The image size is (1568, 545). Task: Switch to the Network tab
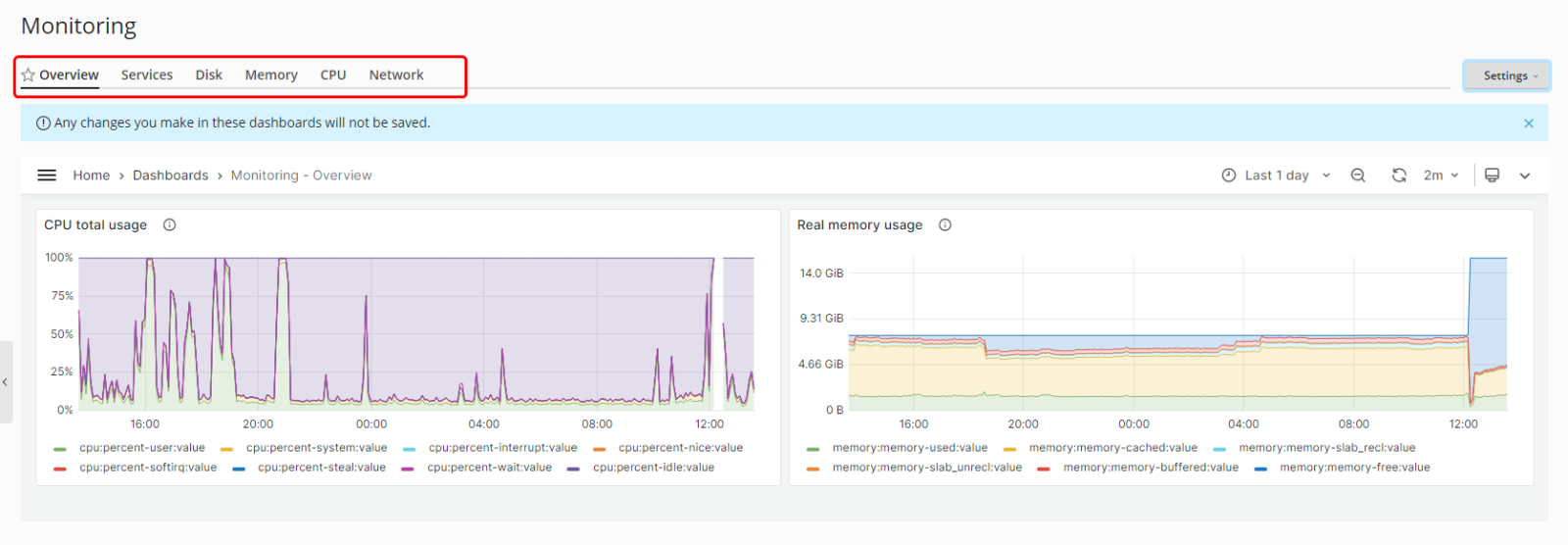[x=396, y=75]
